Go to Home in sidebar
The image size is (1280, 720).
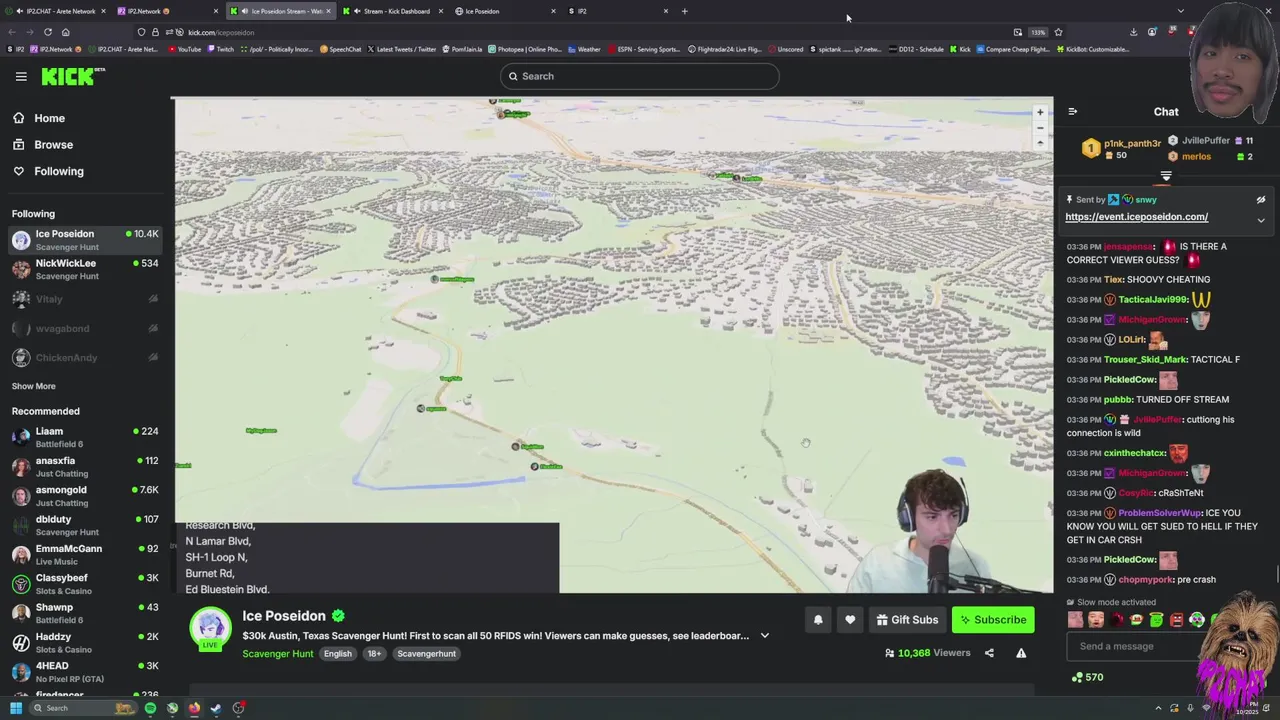click(49, 118)
